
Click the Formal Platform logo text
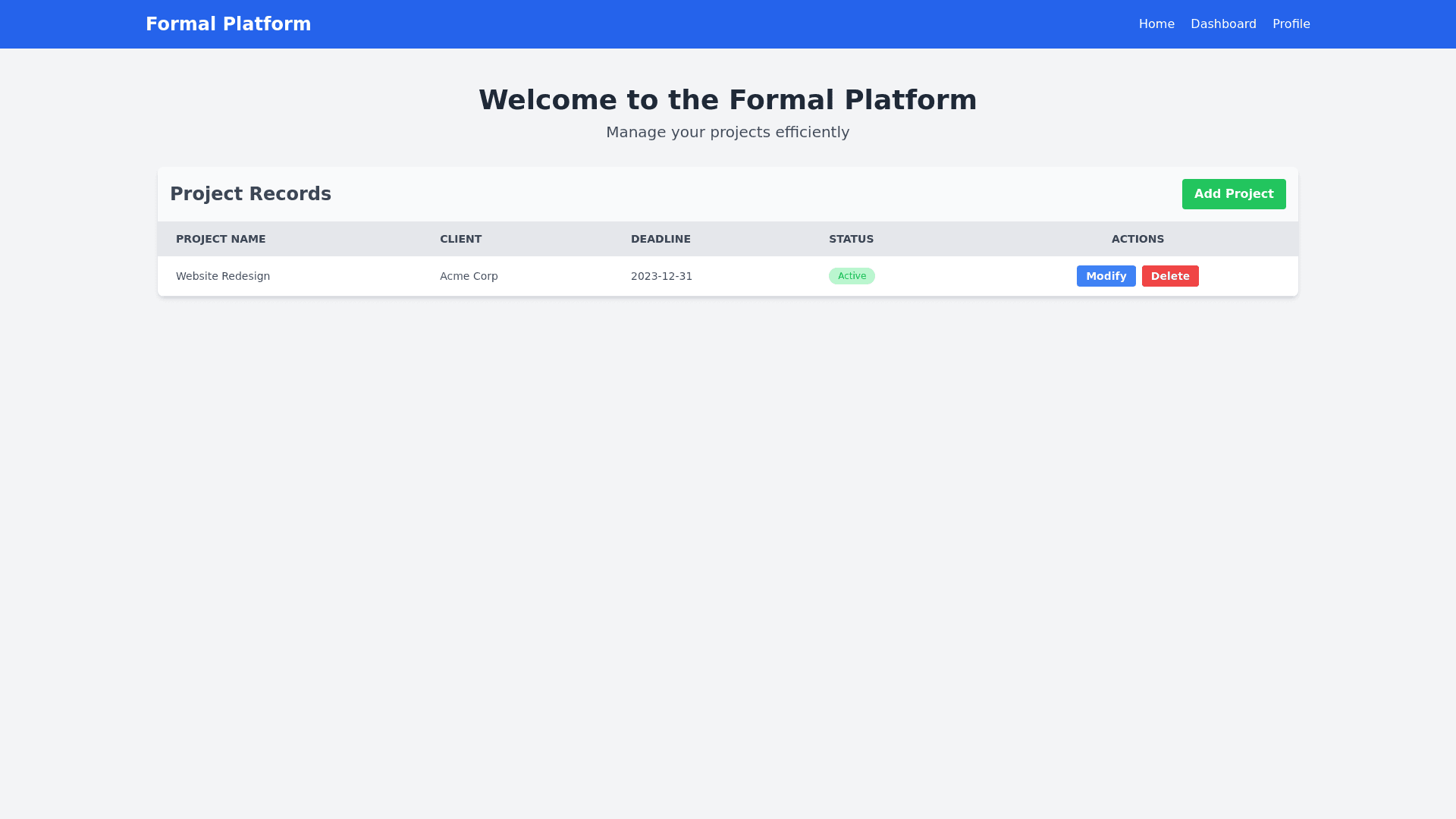(227, 24)
